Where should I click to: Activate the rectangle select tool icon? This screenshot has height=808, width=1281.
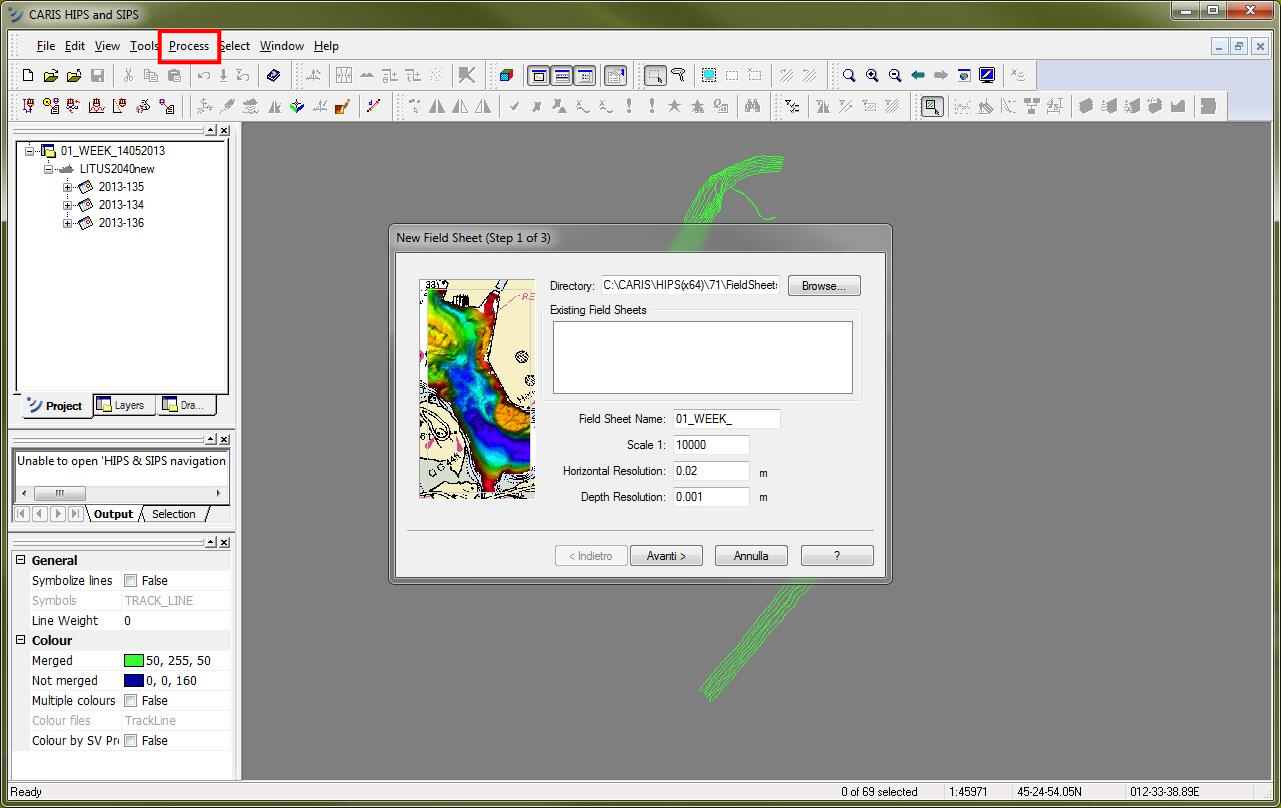tap(656, 75)
